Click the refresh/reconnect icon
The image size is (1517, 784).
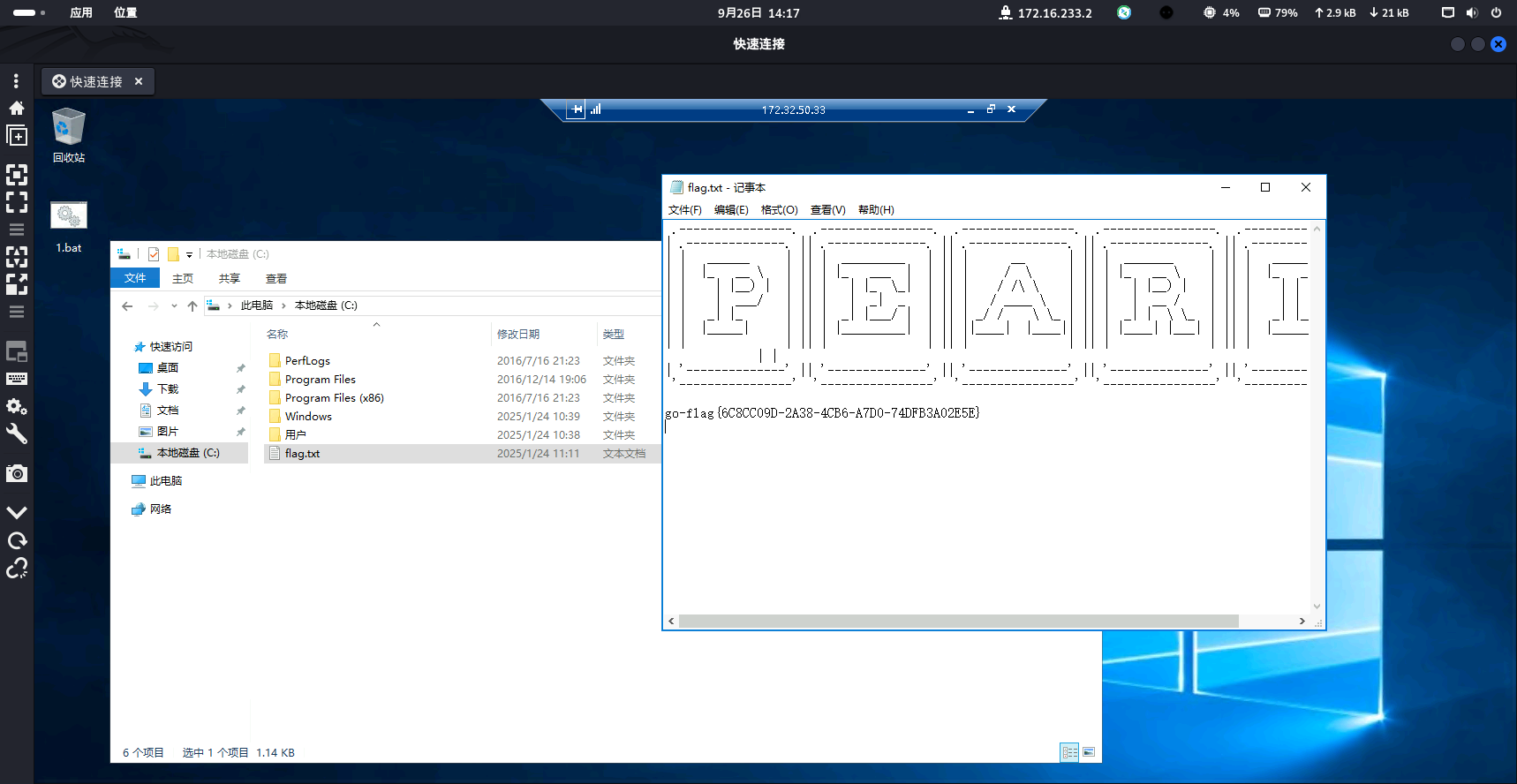17,540
